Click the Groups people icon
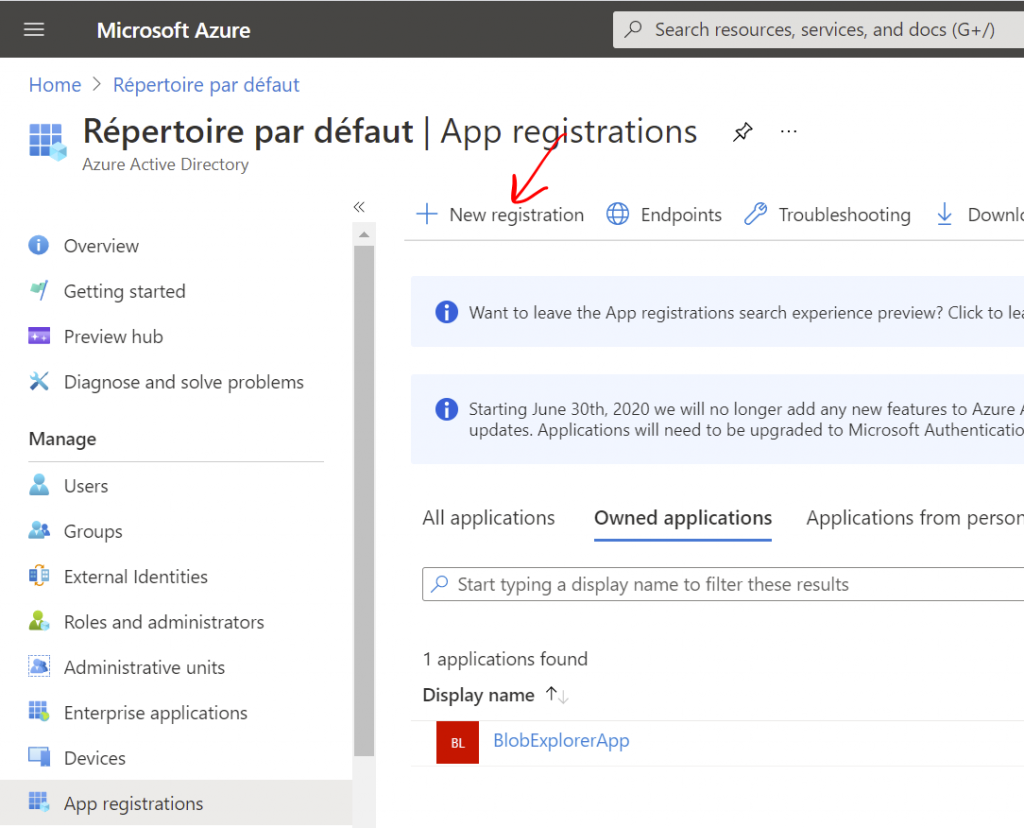This screenshot has height=828, width=1024. coord(39,530)
